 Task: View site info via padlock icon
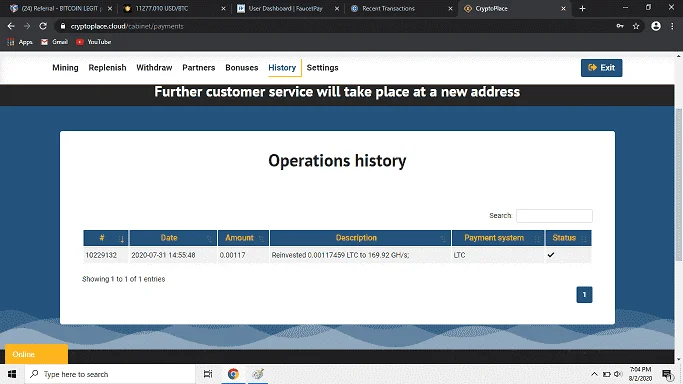click(x=63, y=26)
